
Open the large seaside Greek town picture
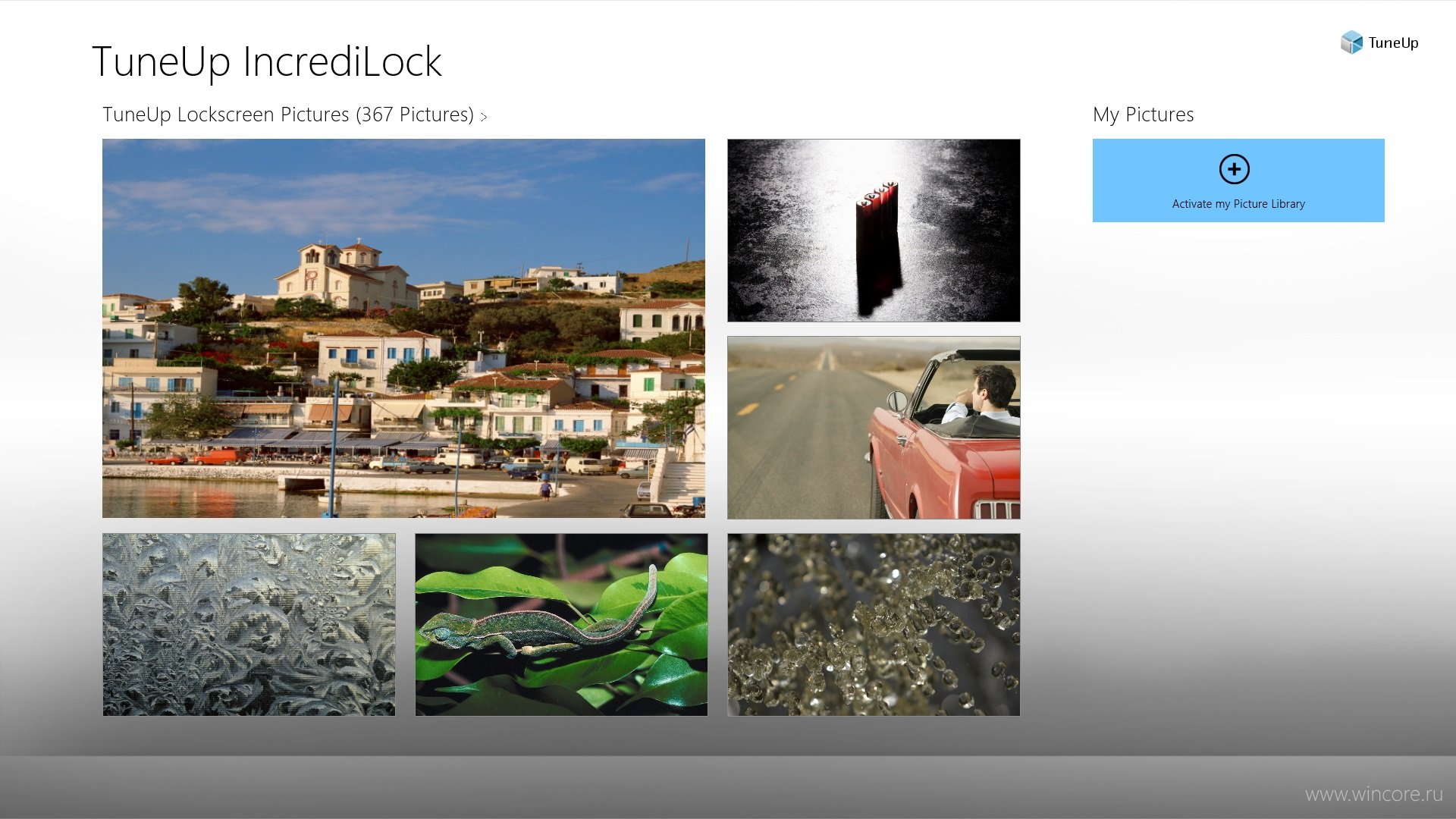click(403, 328)
